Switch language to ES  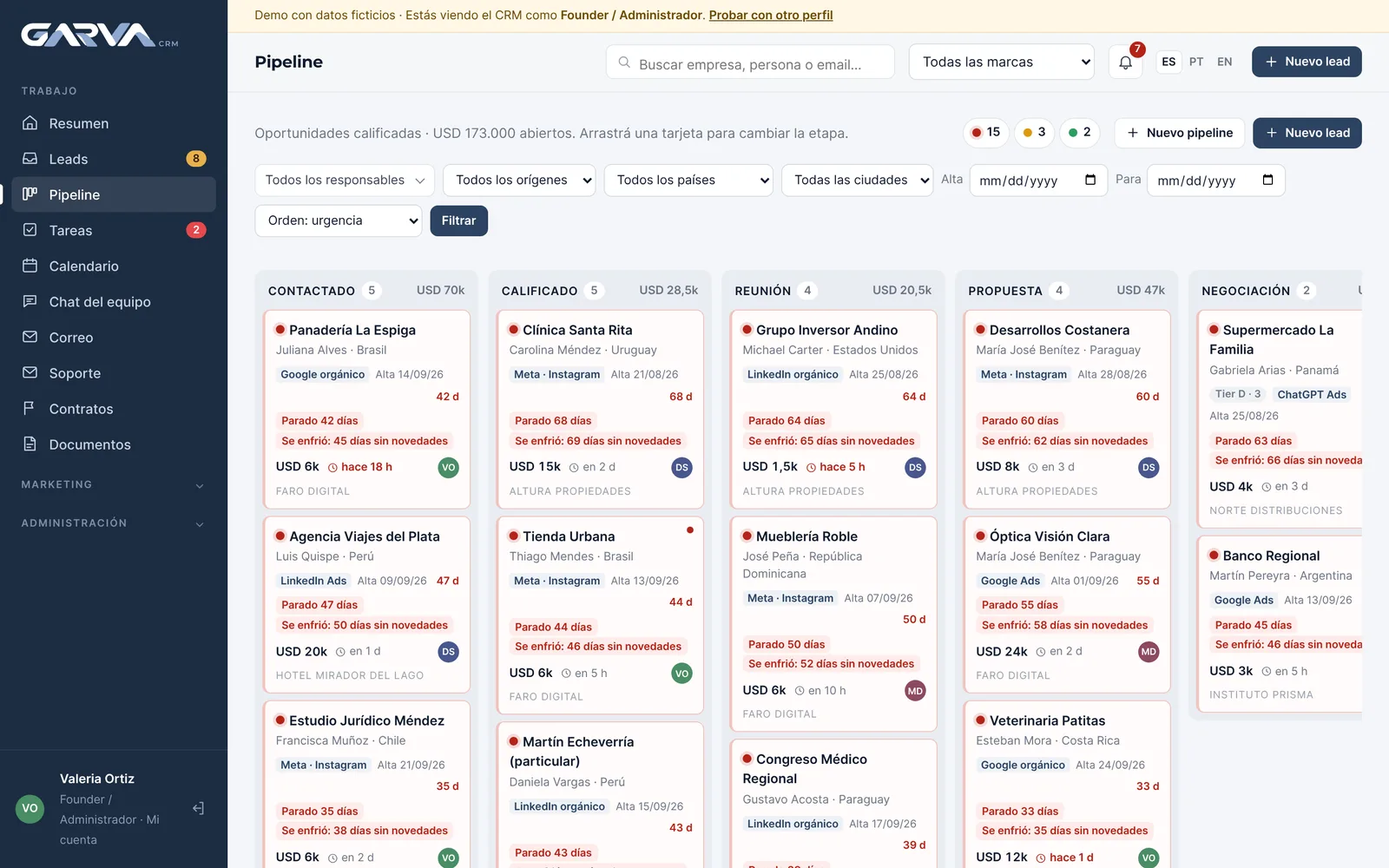1168,62
